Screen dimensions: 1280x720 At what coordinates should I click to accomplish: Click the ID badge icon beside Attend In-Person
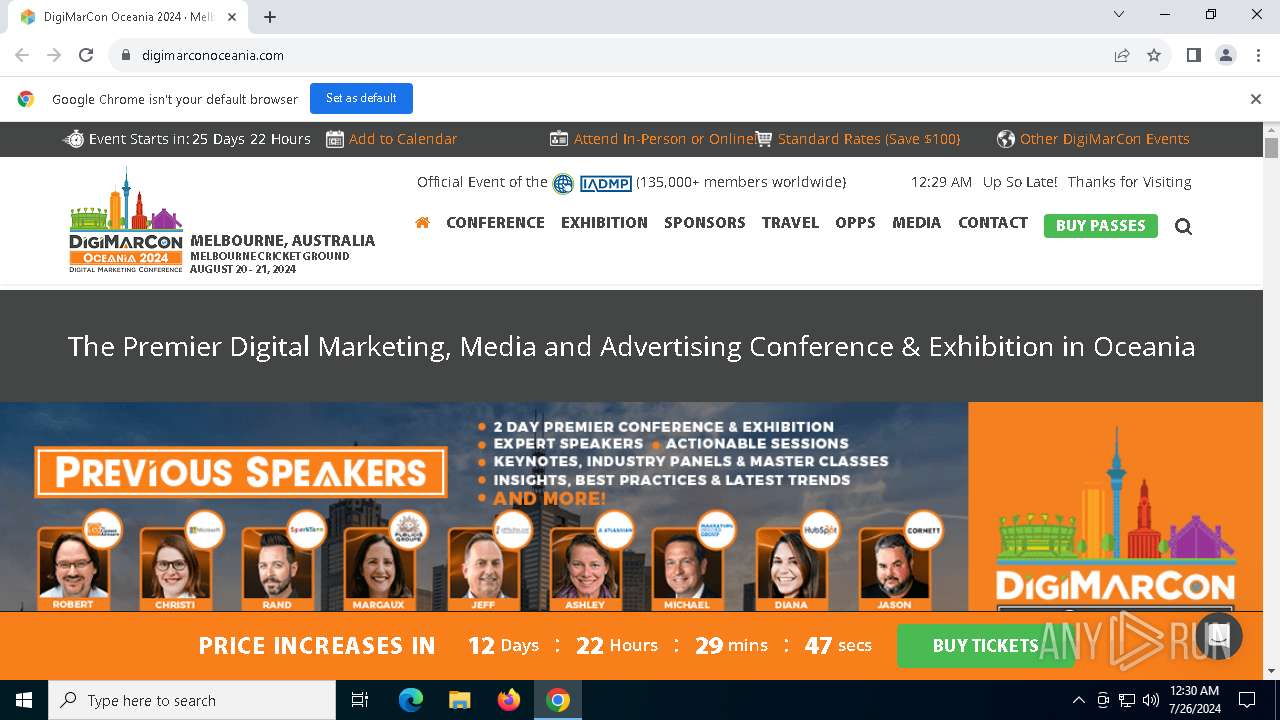559,139
